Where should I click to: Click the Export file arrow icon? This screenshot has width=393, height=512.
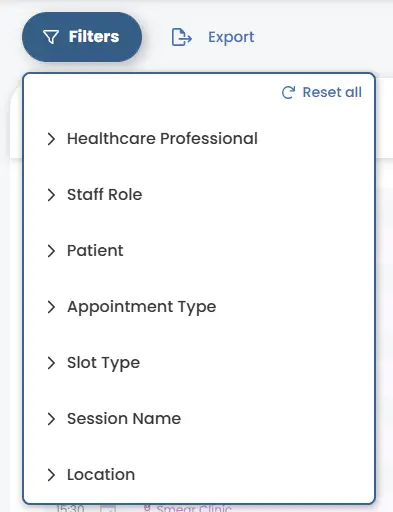click(x=182, y=37)
